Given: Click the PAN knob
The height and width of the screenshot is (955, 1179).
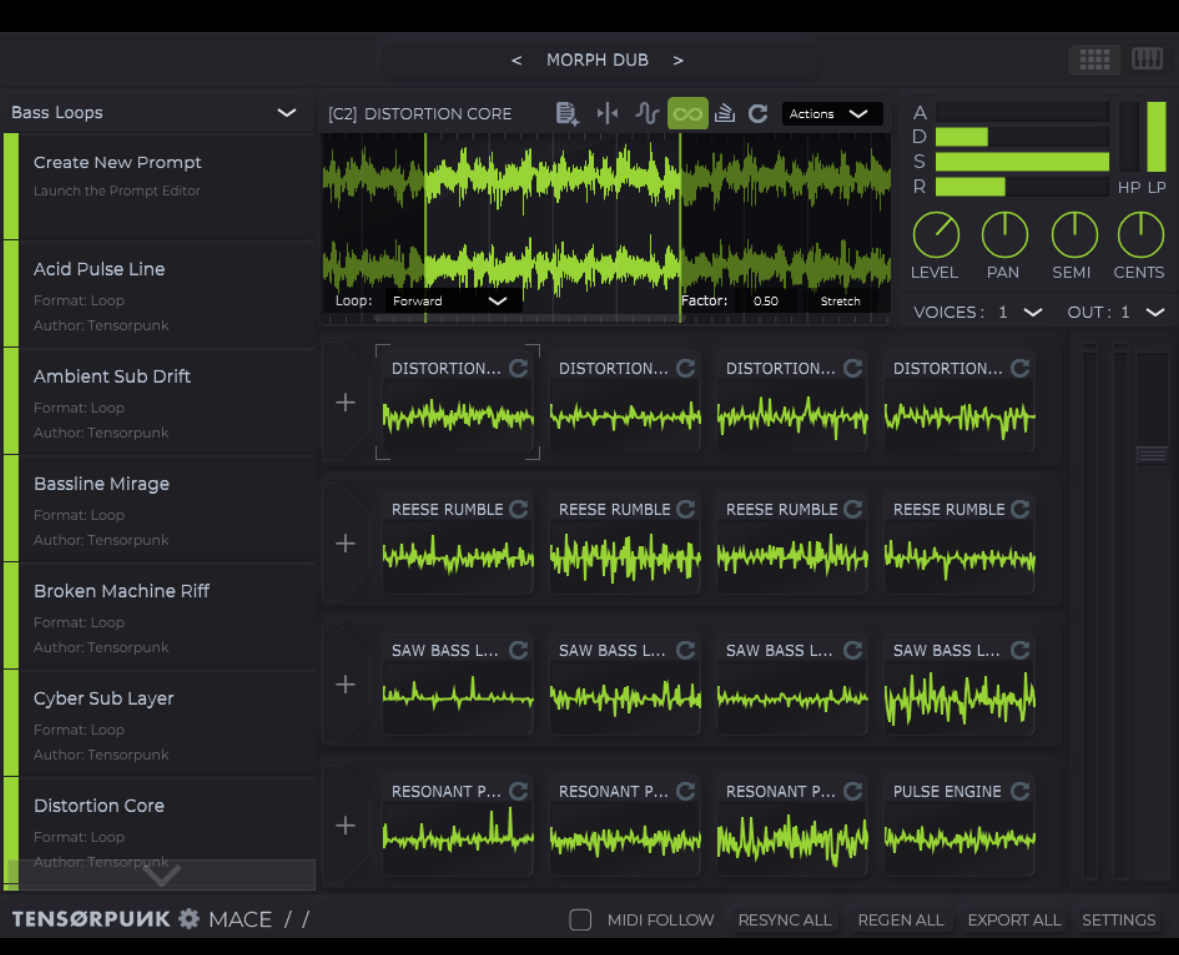Looking at the screenshot, I should [1005, 235].
